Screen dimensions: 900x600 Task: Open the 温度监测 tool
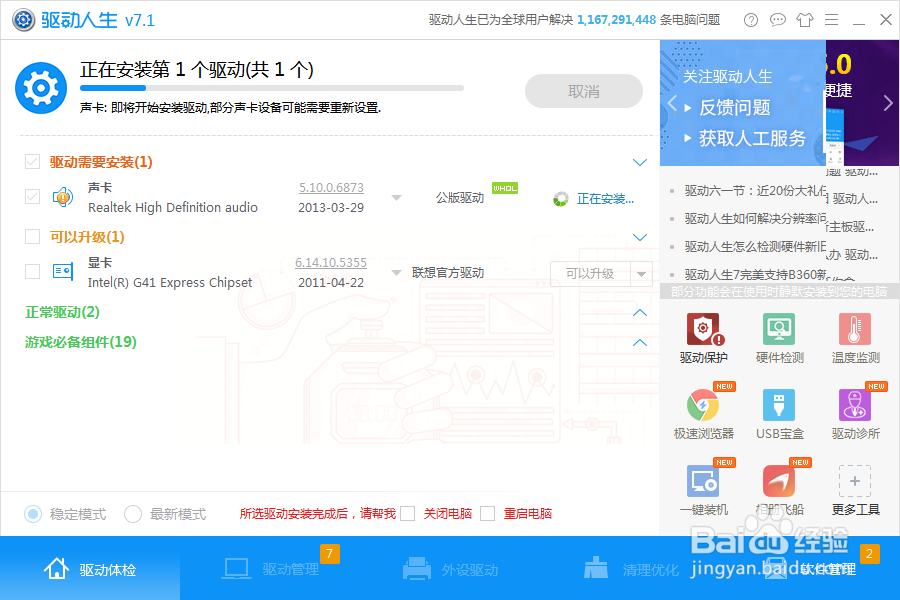pos(855,338)
